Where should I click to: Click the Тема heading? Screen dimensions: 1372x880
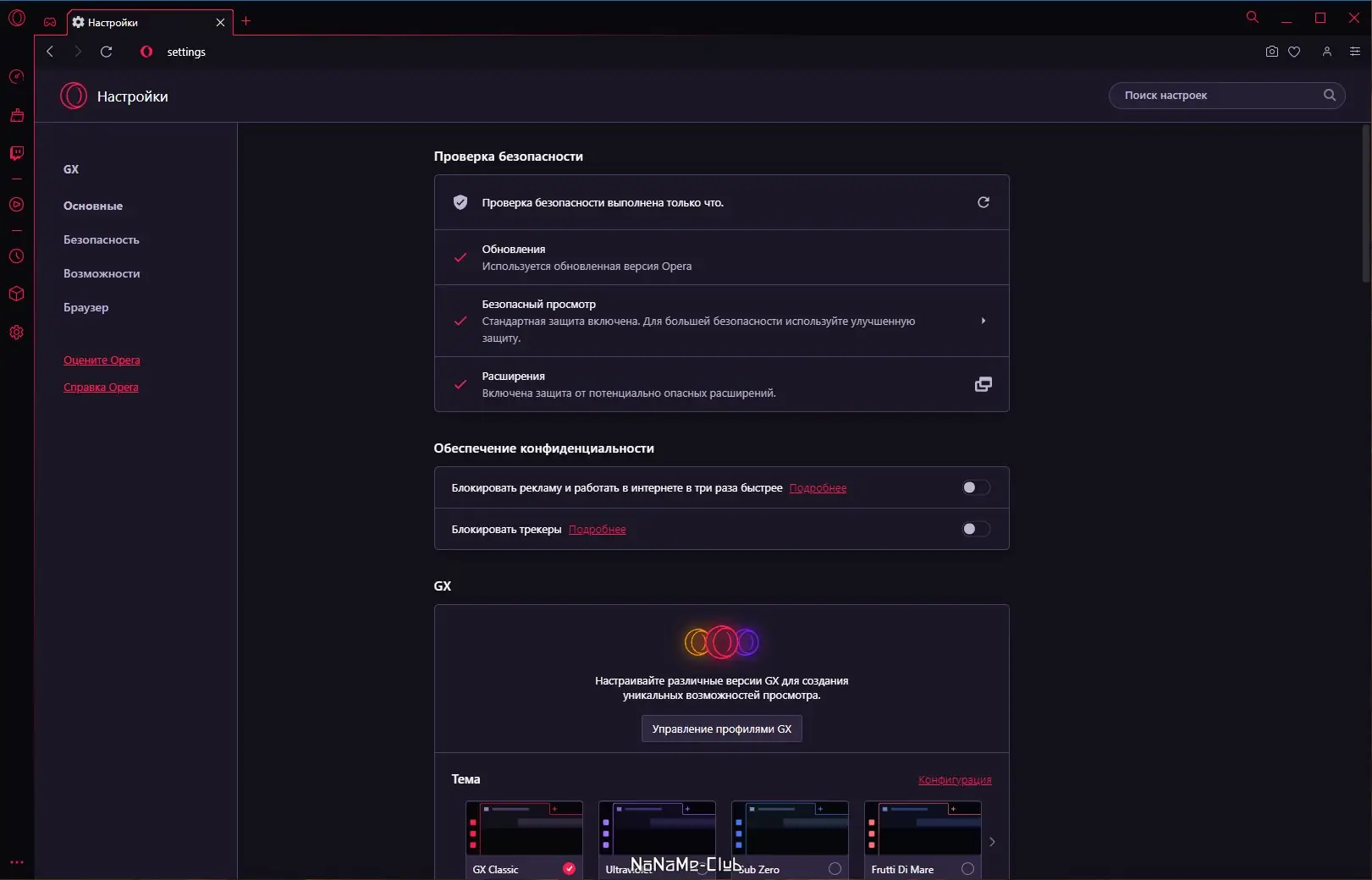466,779
